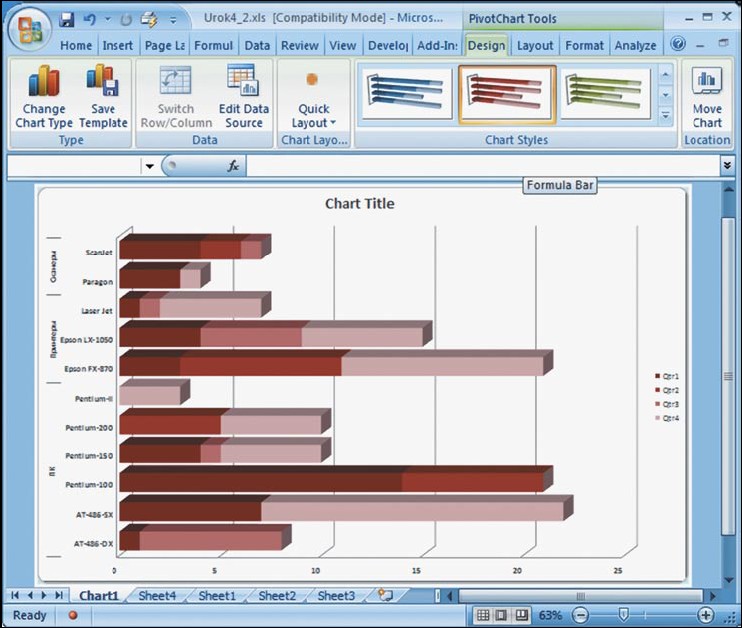Click the zoom slider handle
The height and width of the screenshot is (628, 742).
(623, 615)
